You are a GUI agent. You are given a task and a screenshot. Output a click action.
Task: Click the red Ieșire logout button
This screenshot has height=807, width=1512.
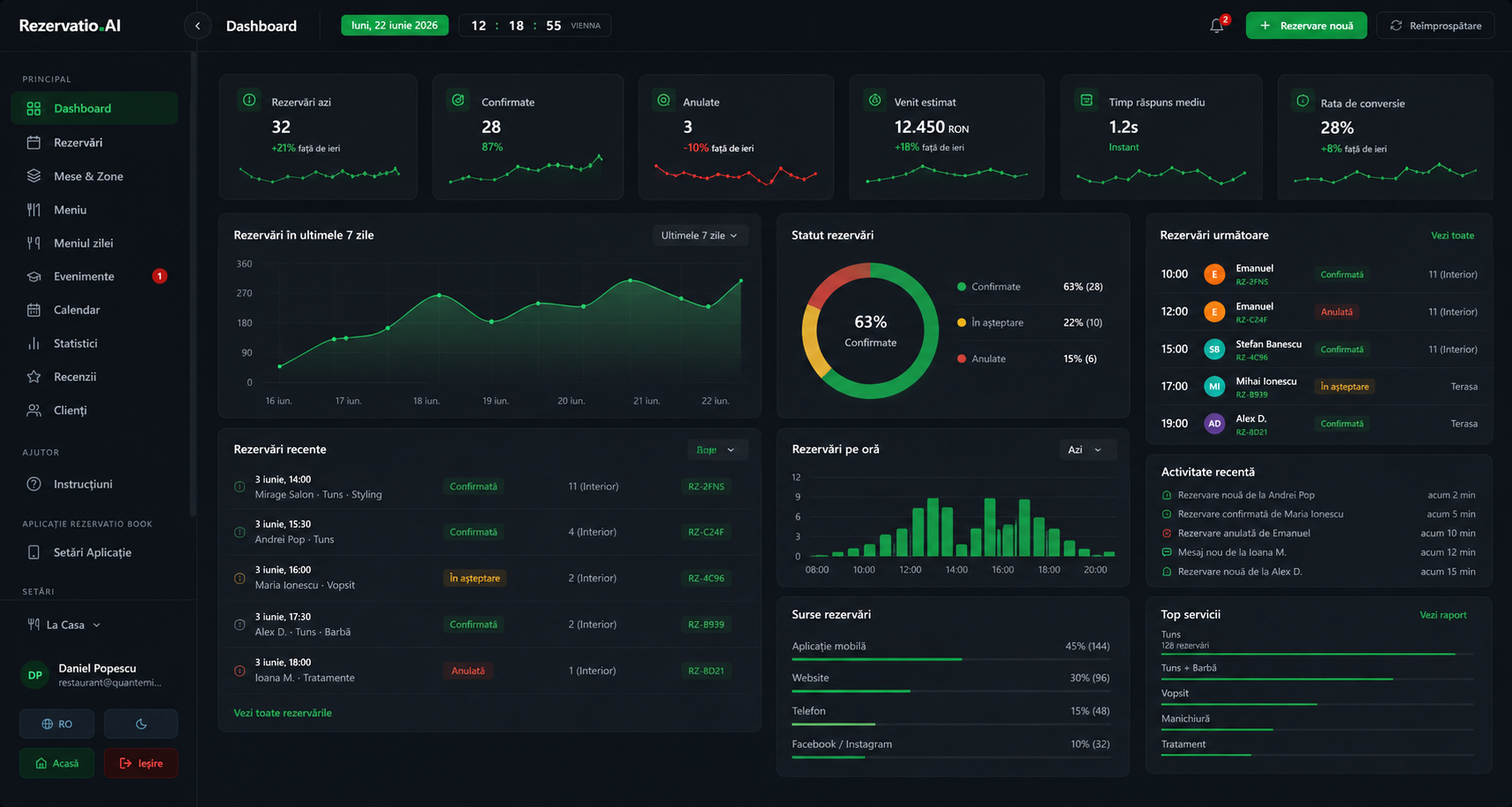tap(141, 763)
